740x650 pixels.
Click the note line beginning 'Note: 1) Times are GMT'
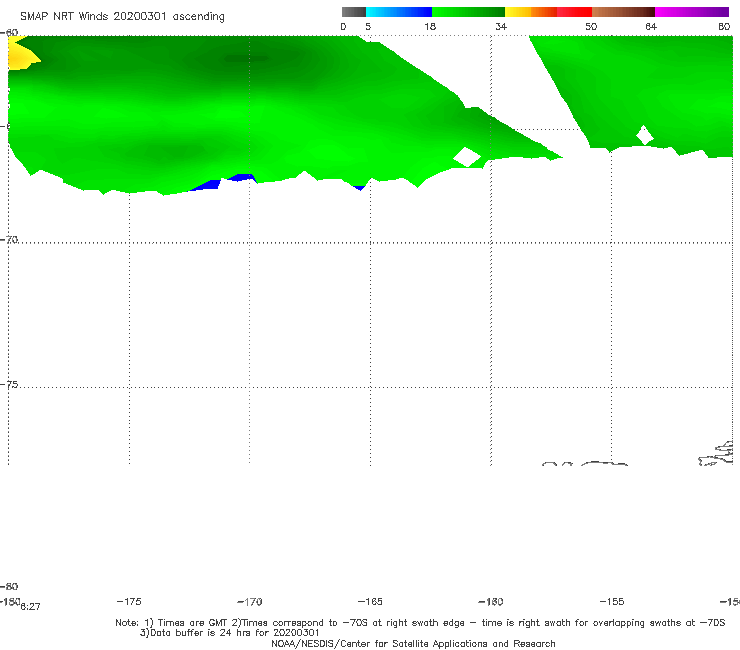pos(420,623)
